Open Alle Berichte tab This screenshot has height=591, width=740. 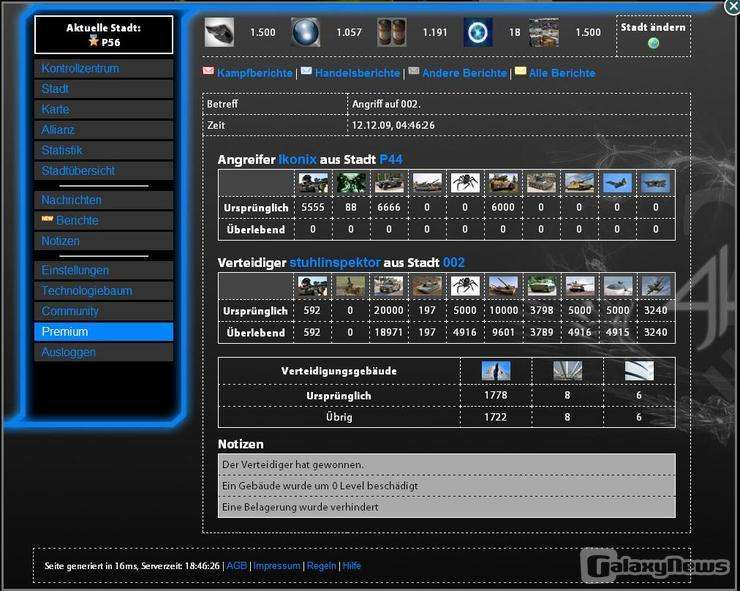(x=562, y=73)
